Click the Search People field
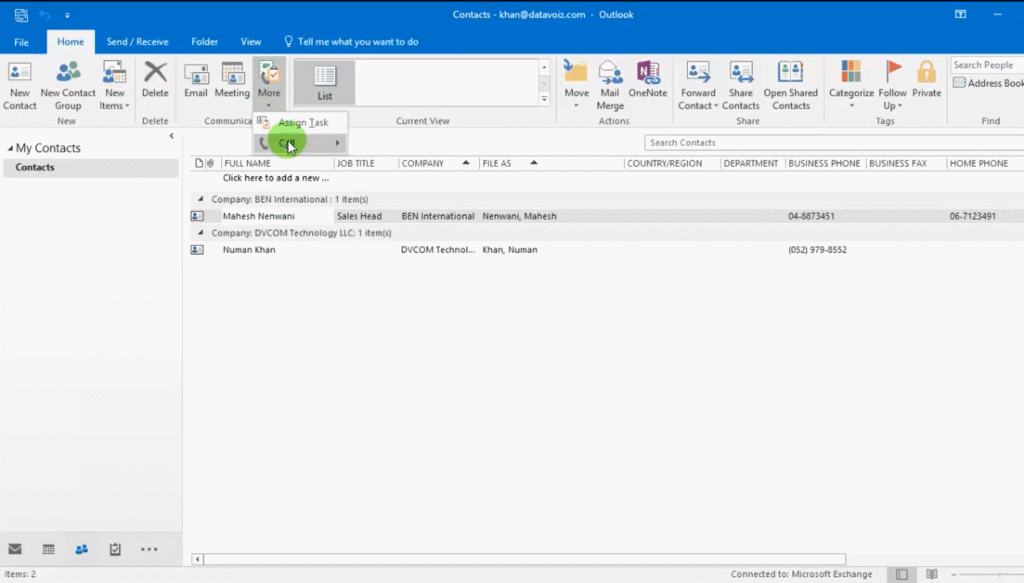 click(987, 65)
